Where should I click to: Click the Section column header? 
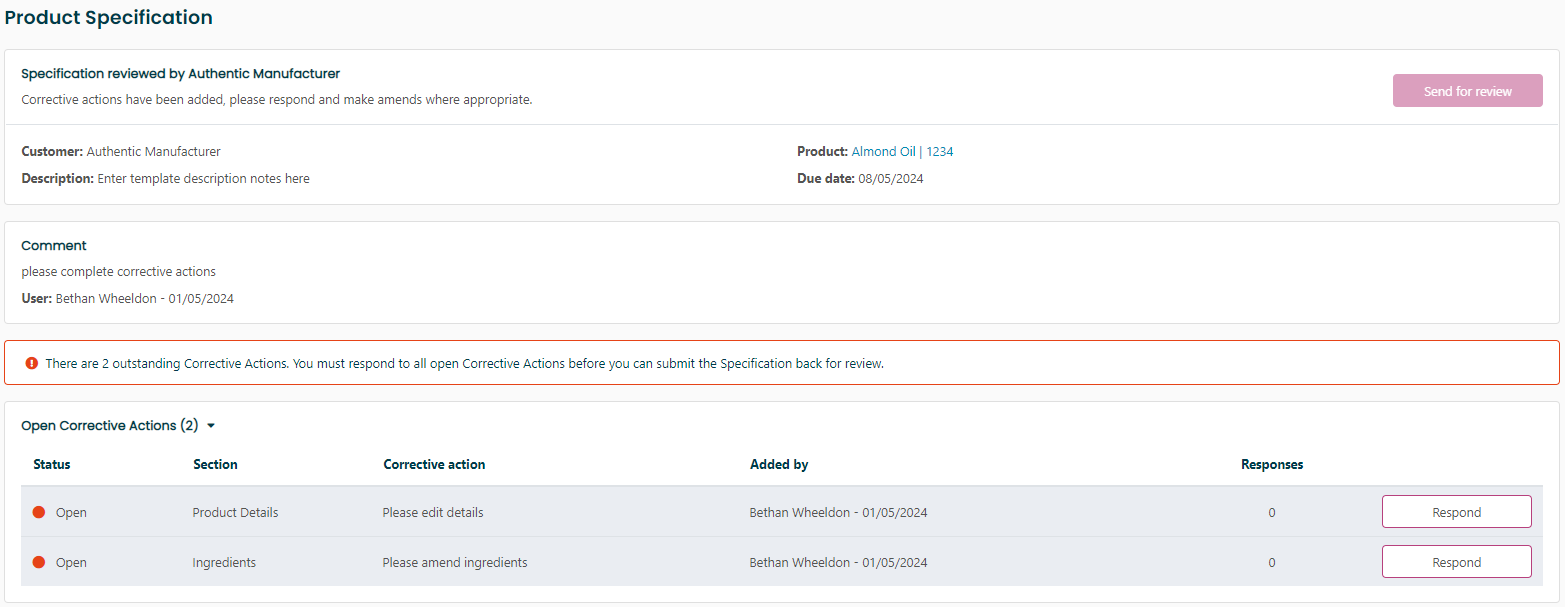pos(215,464)
